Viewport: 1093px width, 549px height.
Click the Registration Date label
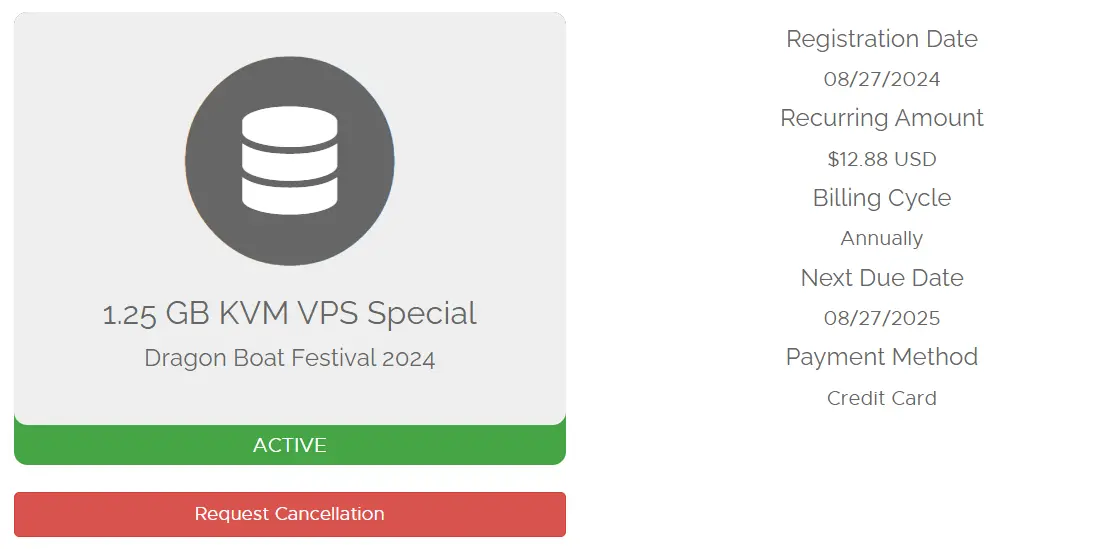point(882,39)
